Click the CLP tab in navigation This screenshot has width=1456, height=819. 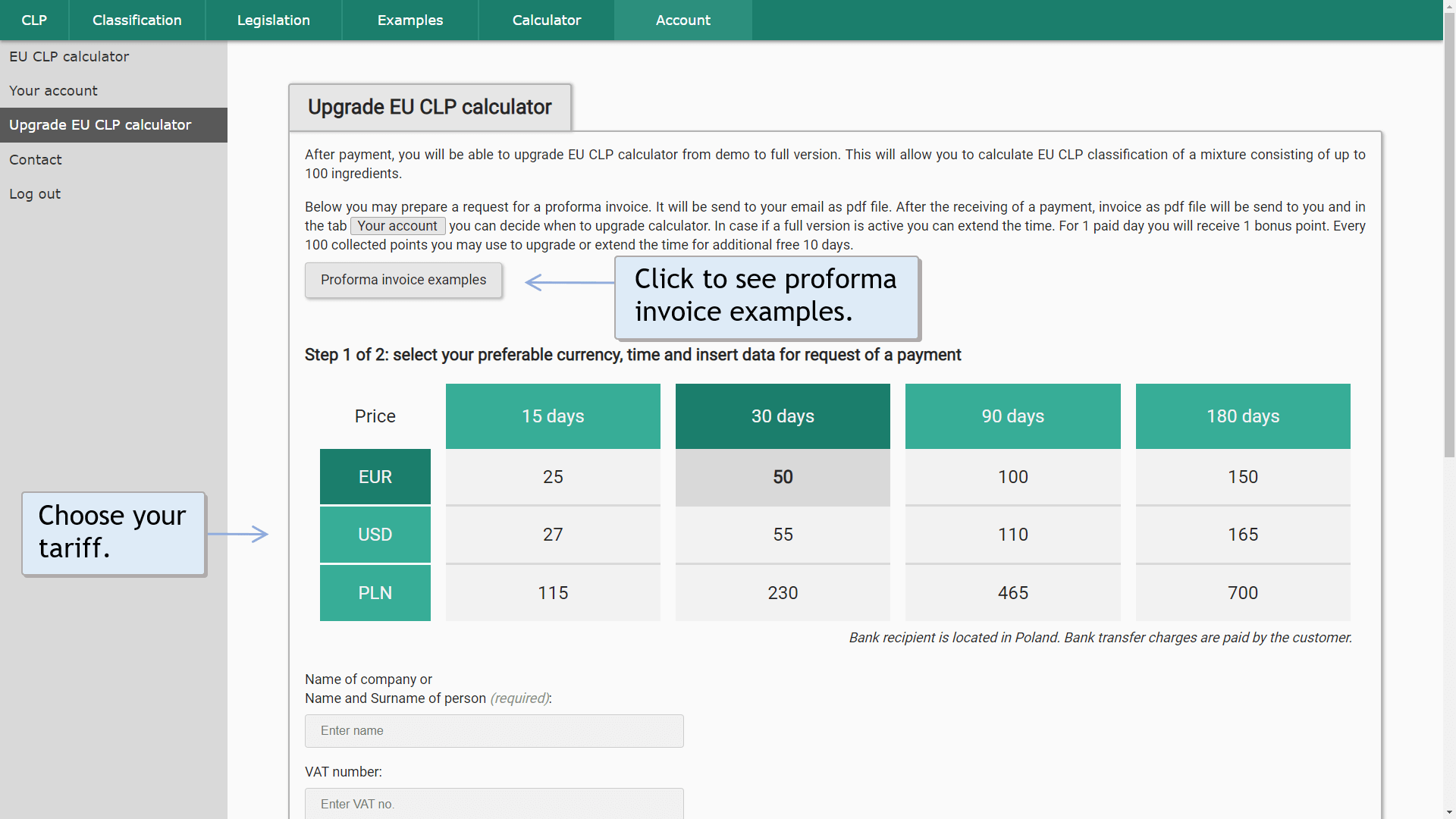[x=33, y=20]
